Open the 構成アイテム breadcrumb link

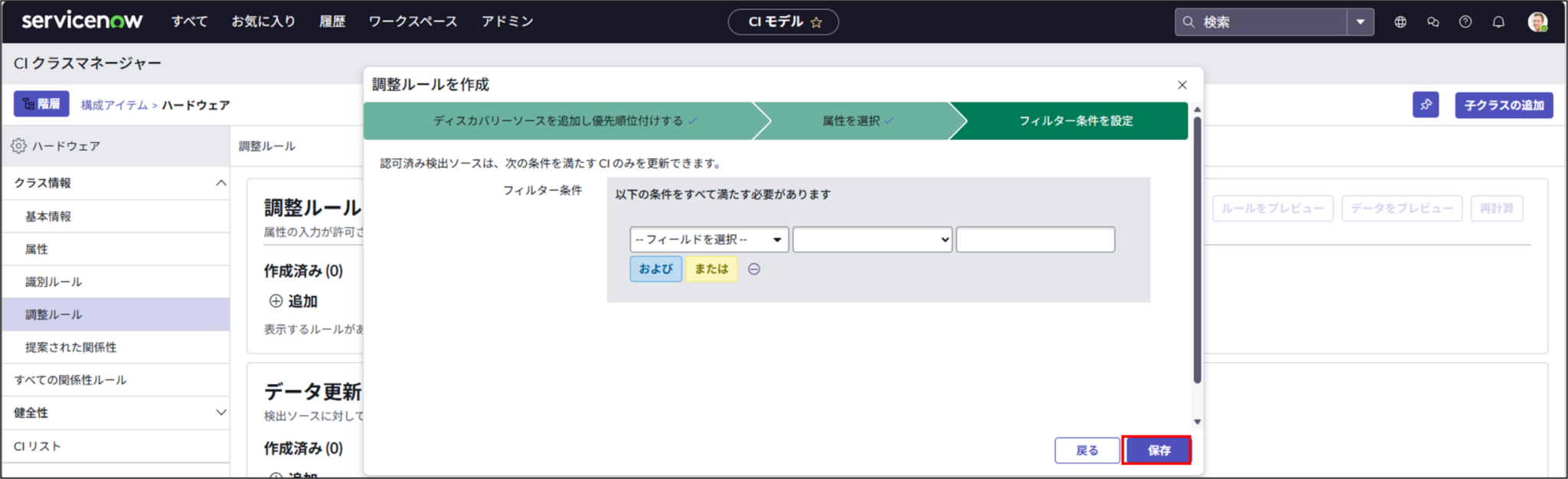(x=114, y=105)
